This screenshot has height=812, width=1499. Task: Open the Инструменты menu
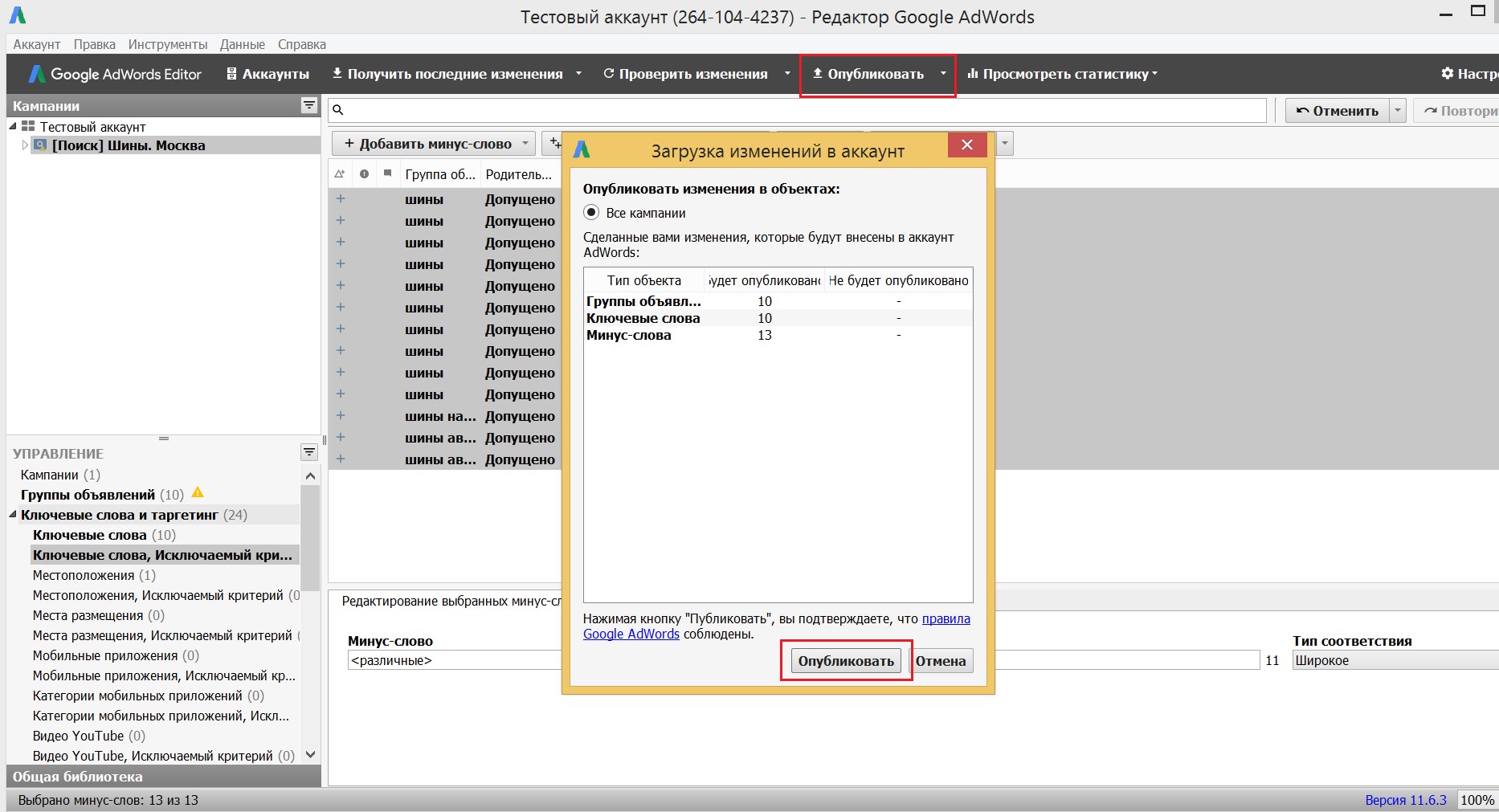point(168,44)
